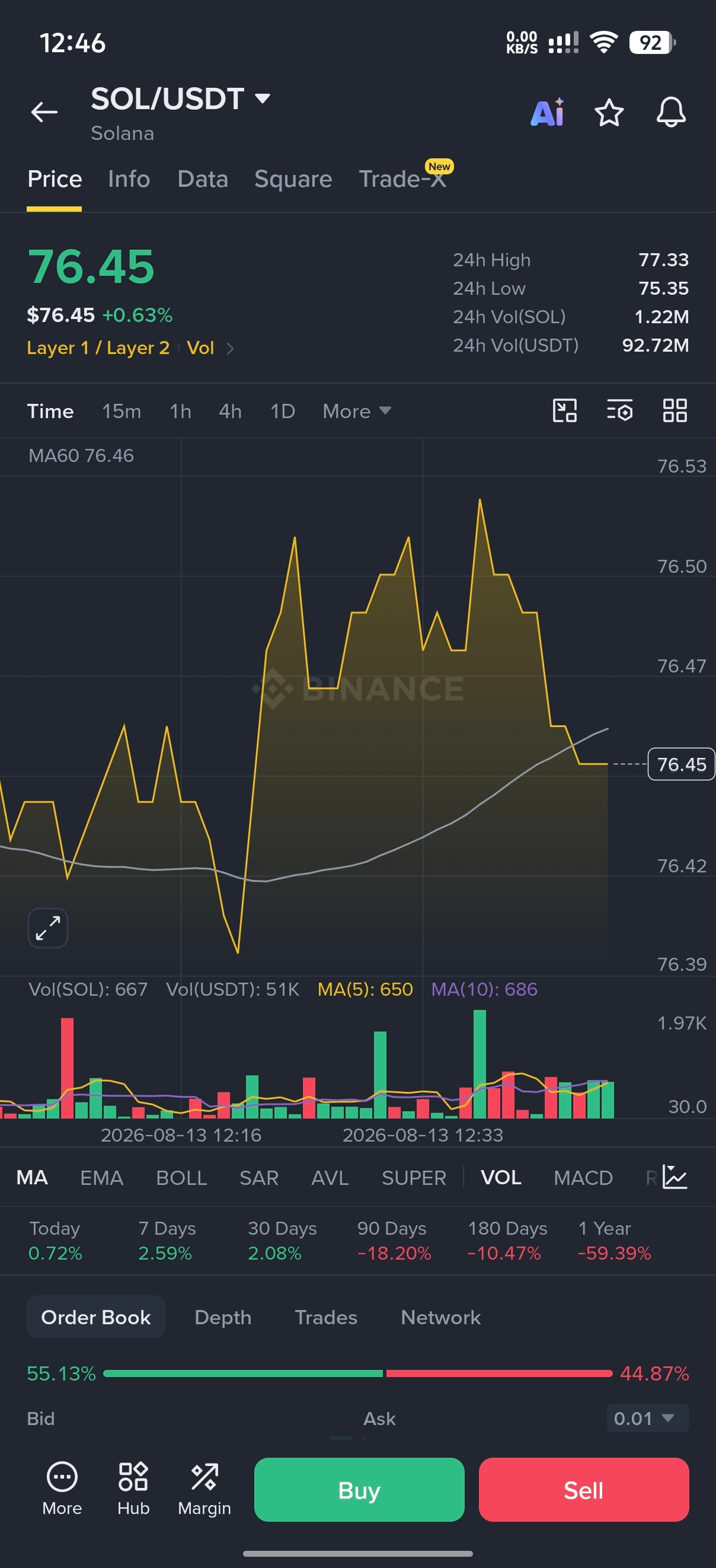Switch to the Price tab
716x1568 pixels.
(x=55, y=179)
